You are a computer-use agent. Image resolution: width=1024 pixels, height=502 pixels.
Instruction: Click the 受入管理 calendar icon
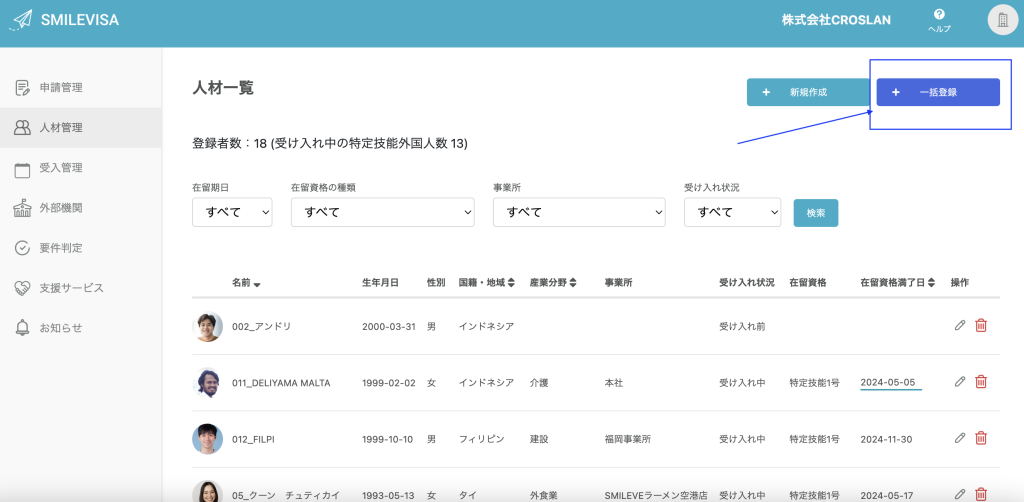coord(22,168)
